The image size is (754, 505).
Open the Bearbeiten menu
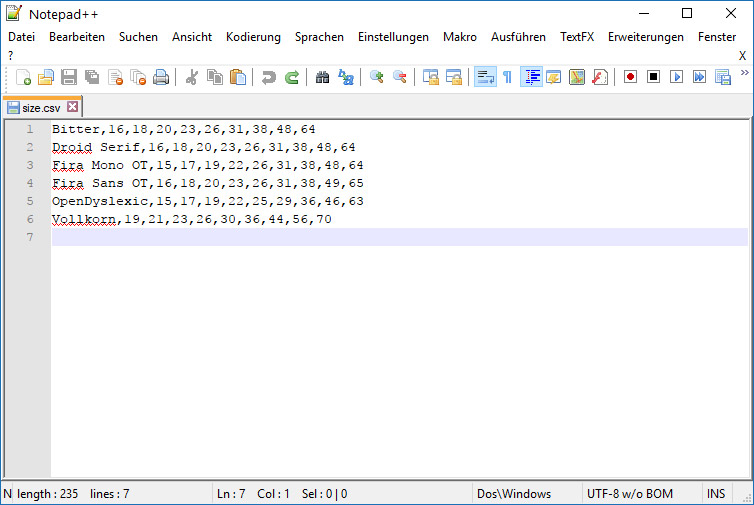point(77,37)
